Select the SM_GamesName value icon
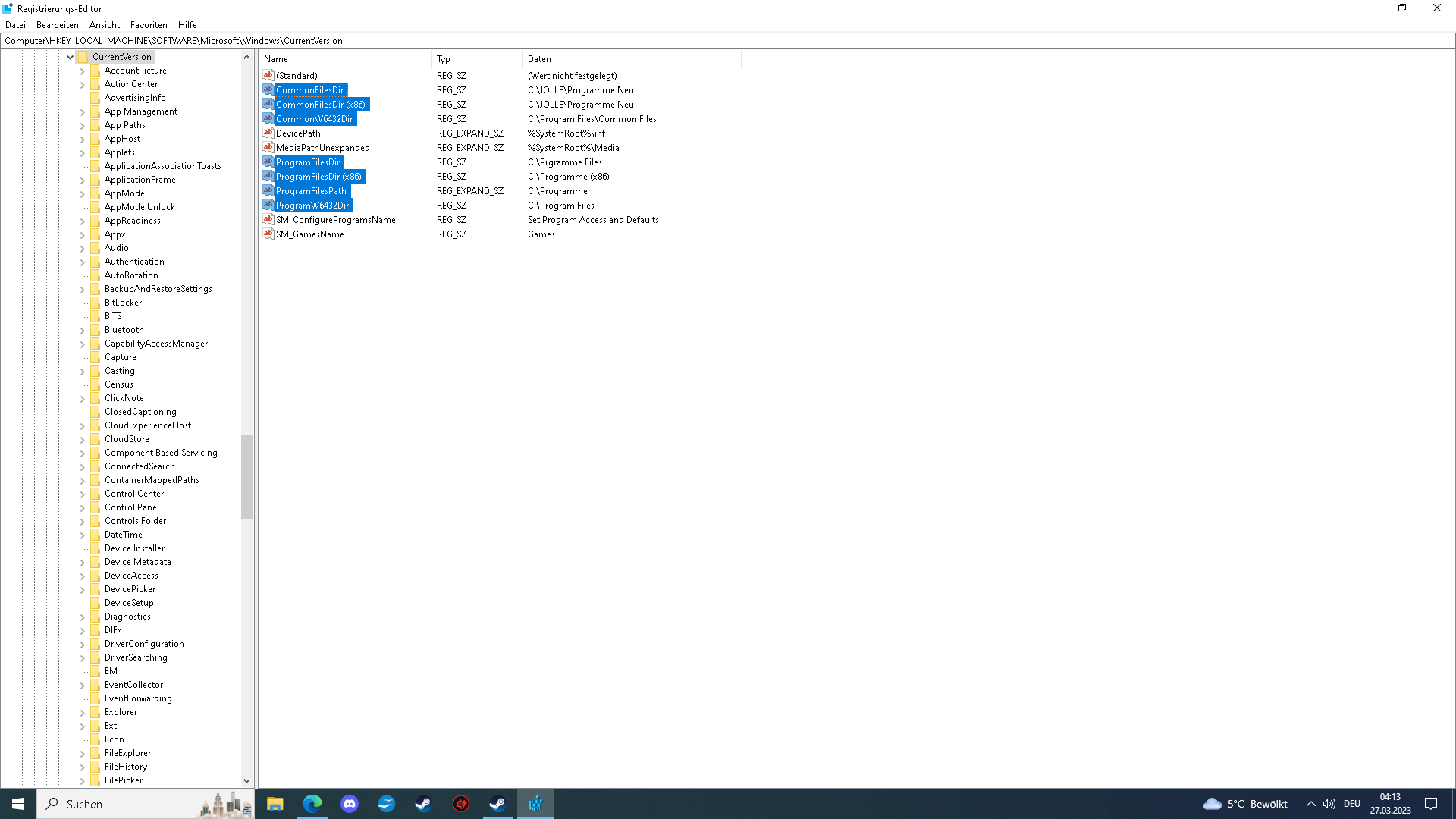 268,234
